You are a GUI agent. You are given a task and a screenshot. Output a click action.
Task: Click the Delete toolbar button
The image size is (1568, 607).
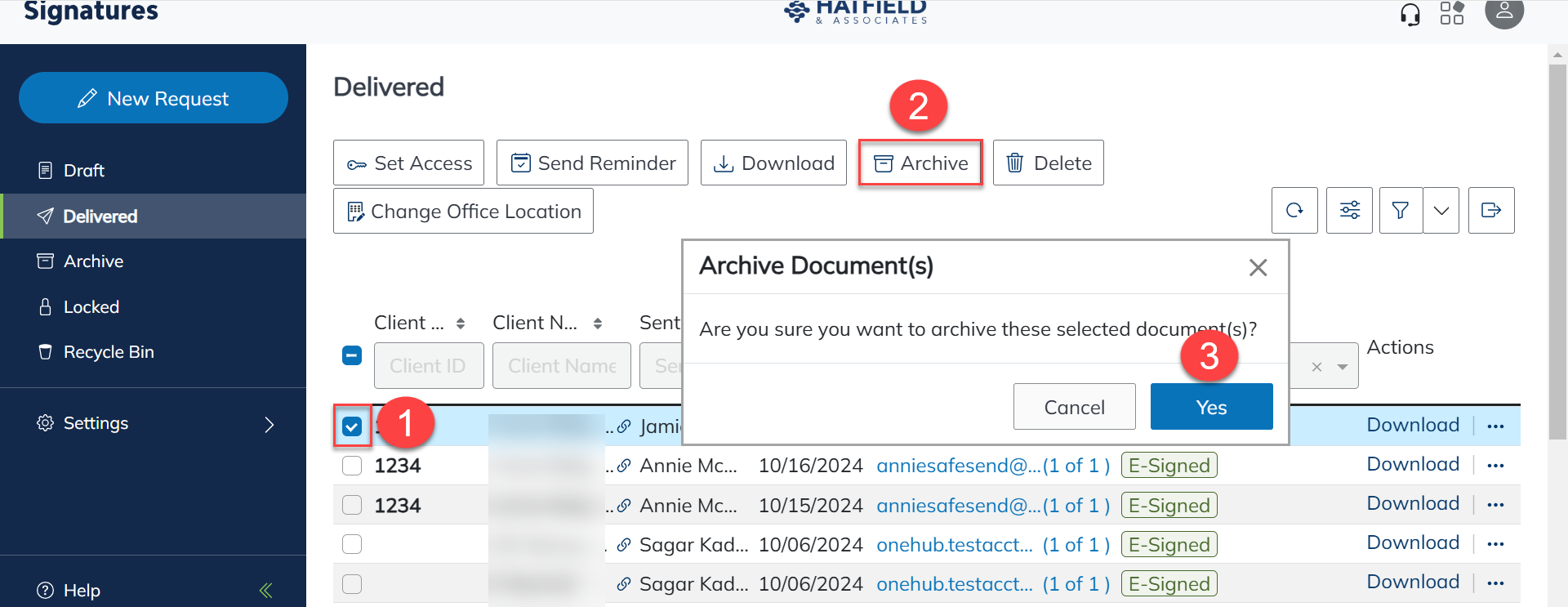1049,163
